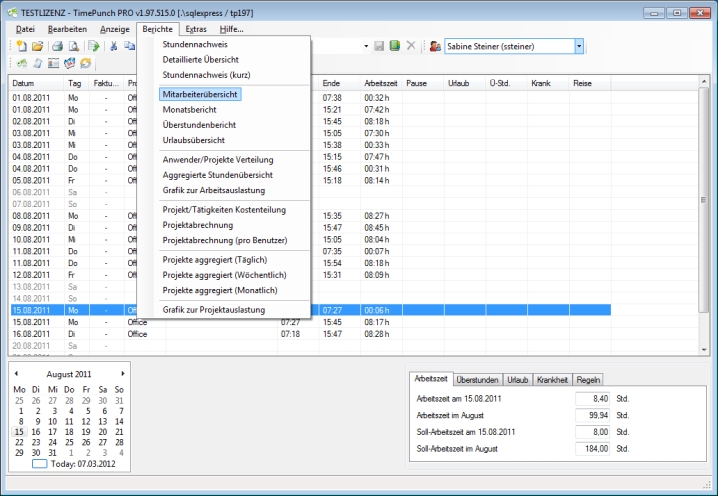This screenshot has width=718, height=496.
Task: Click the printer icon in toolbar
Action: [x=58, y=46]
